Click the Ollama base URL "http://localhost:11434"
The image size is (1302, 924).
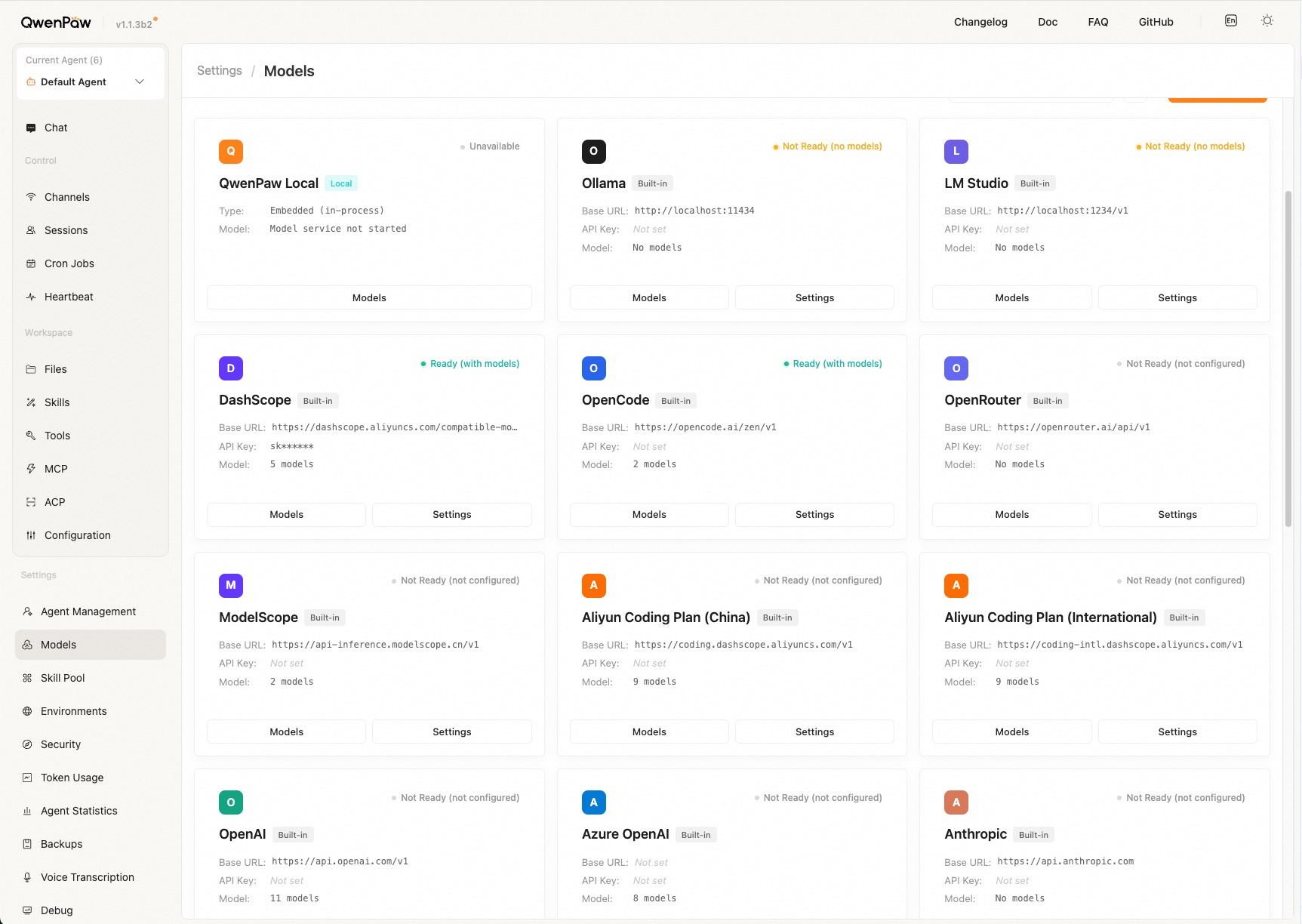(694, 211)
